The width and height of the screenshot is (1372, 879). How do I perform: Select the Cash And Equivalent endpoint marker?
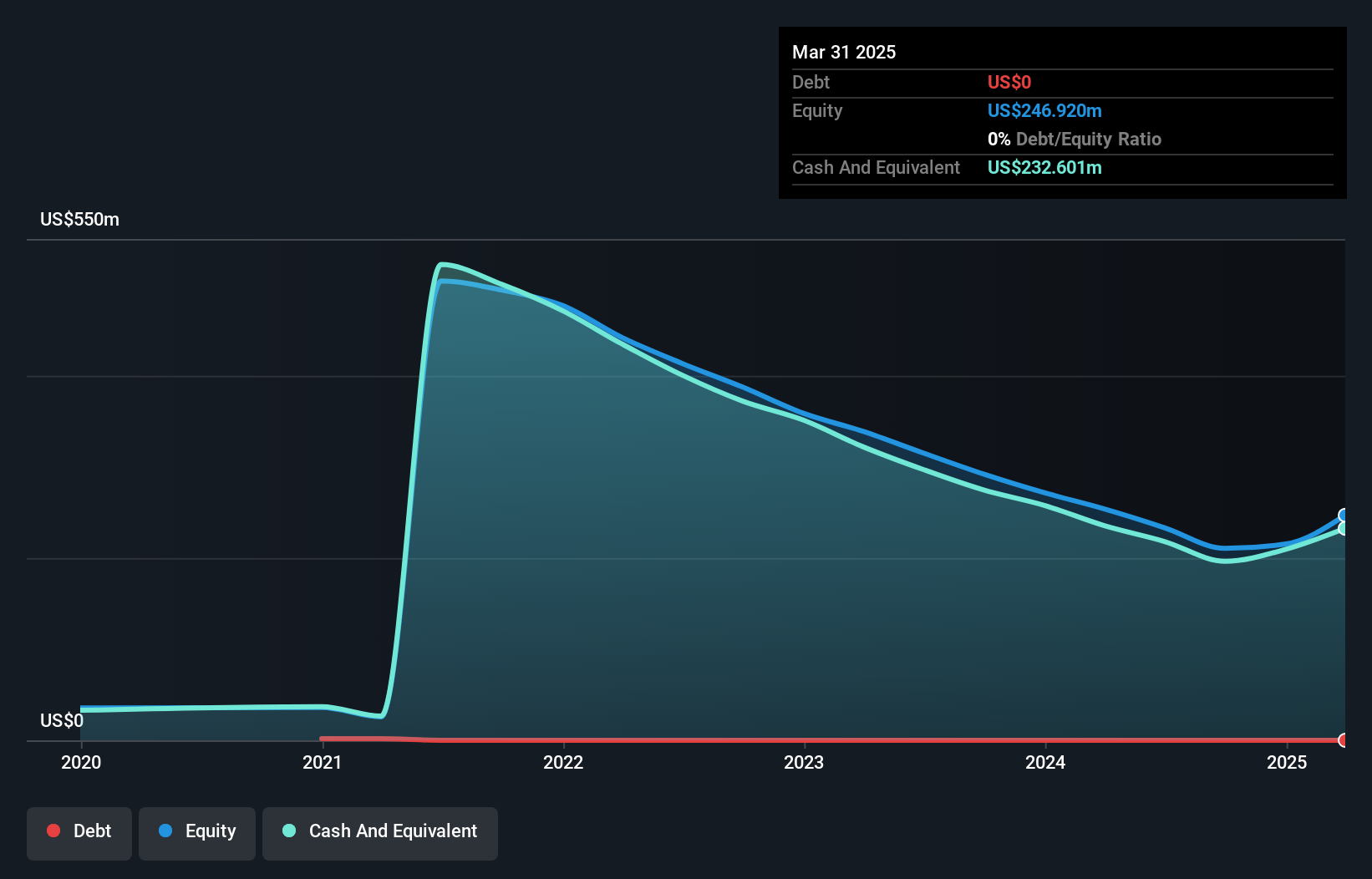tap(1344, 529)
